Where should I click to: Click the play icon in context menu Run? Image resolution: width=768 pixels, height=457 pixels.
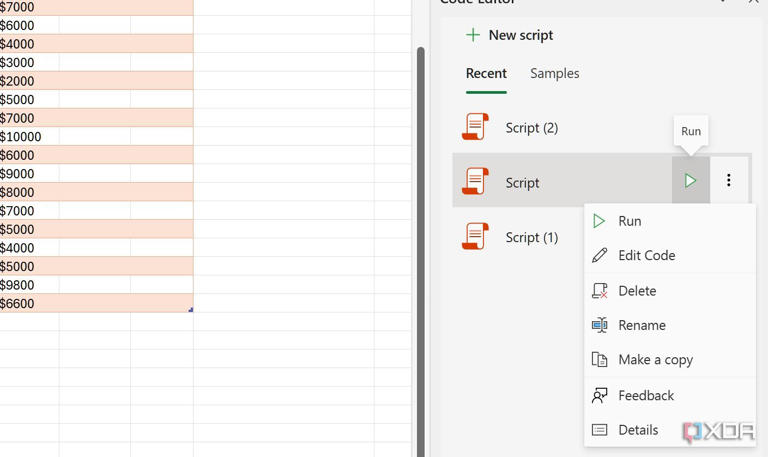599,221
